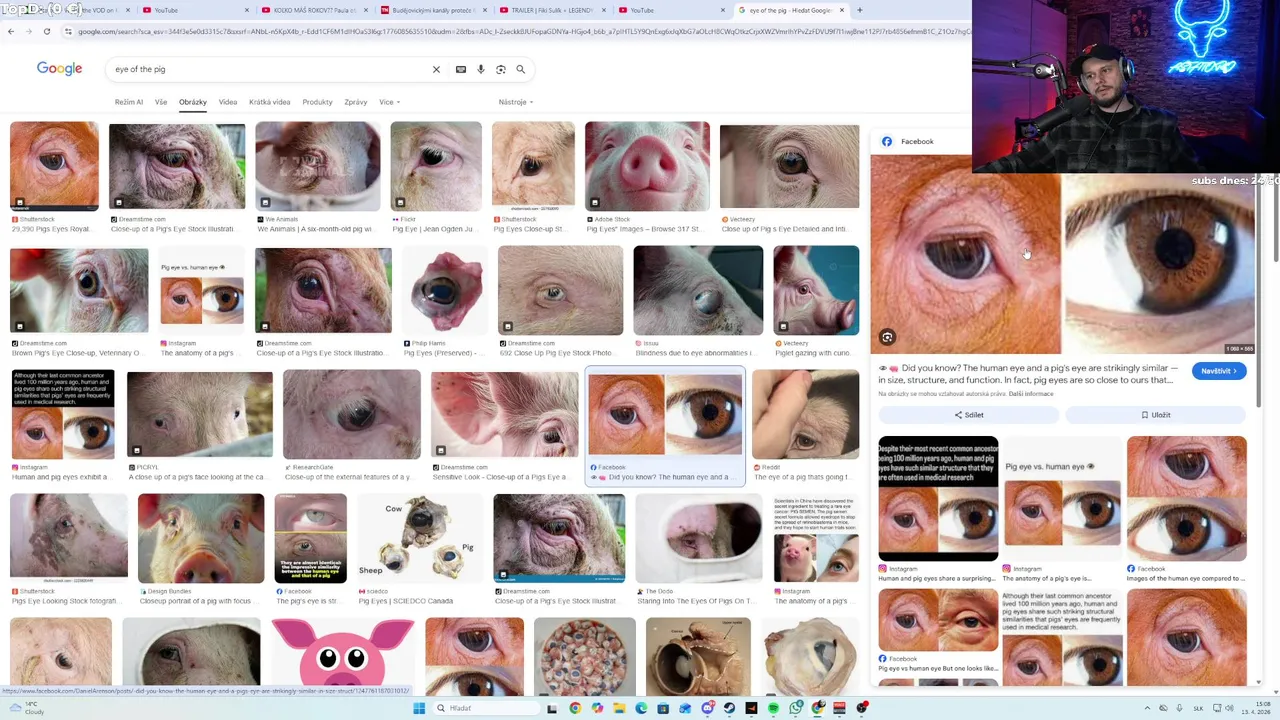Click the 'Sdílet' share button
Viewport: 1280px width, 720px height.
click(x=968, y=415)
